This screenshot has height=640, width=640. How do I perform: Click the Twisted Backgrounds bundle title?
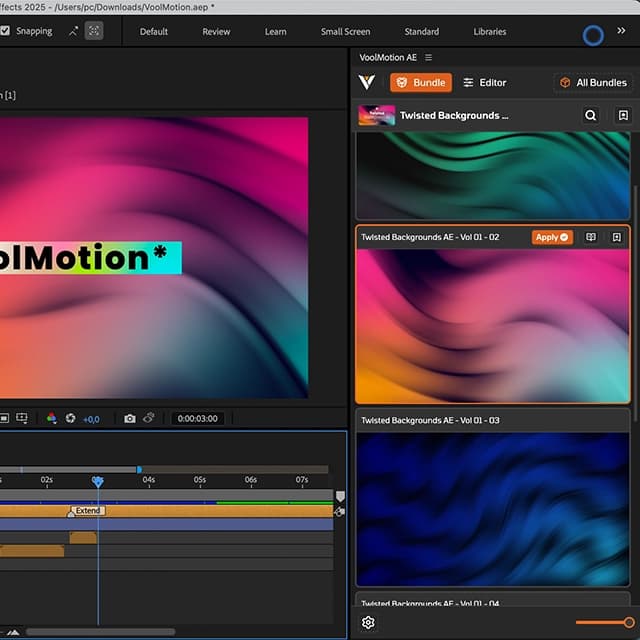coord(454,116)
